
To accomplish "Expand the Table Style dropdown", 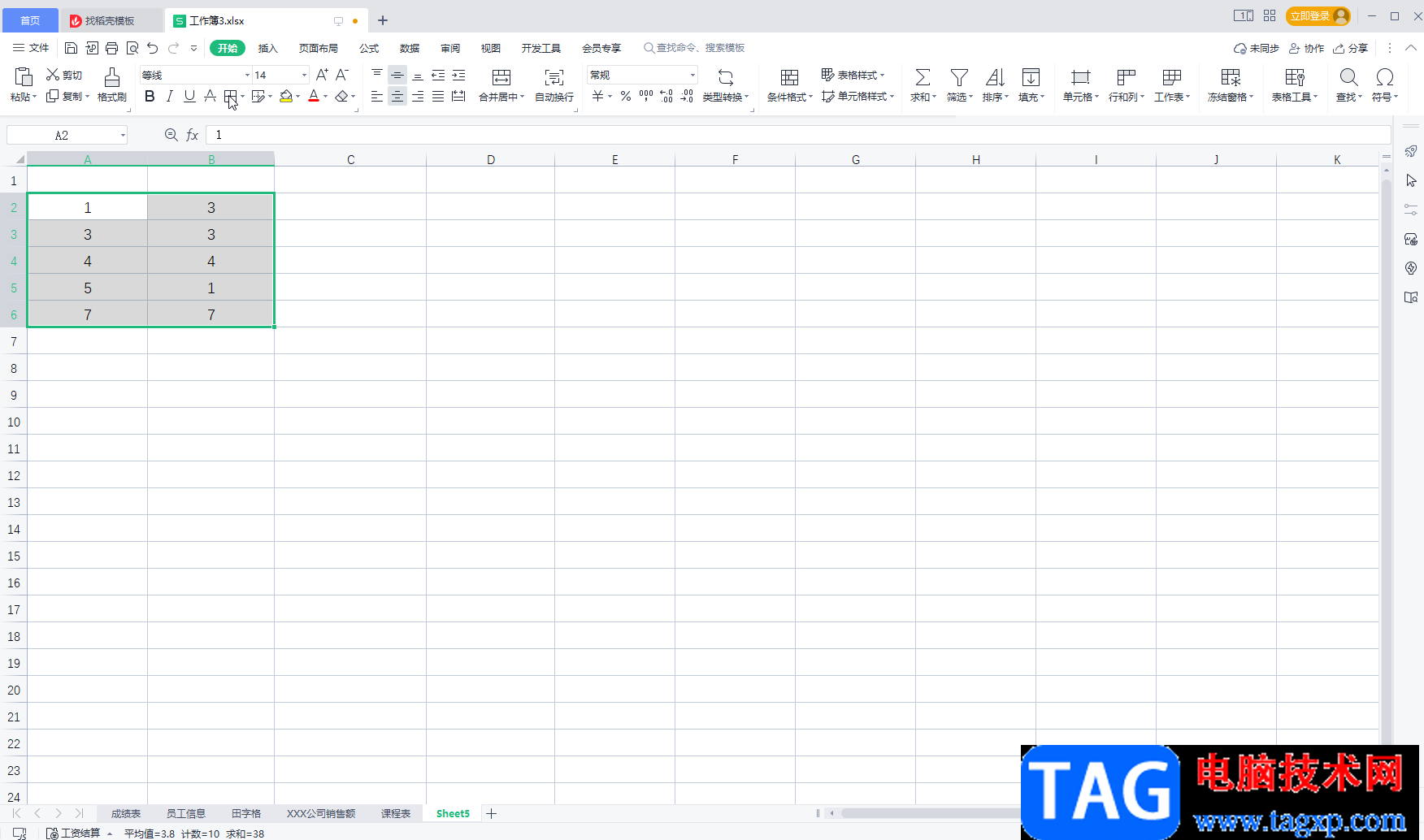I will (x=883, y=75).
